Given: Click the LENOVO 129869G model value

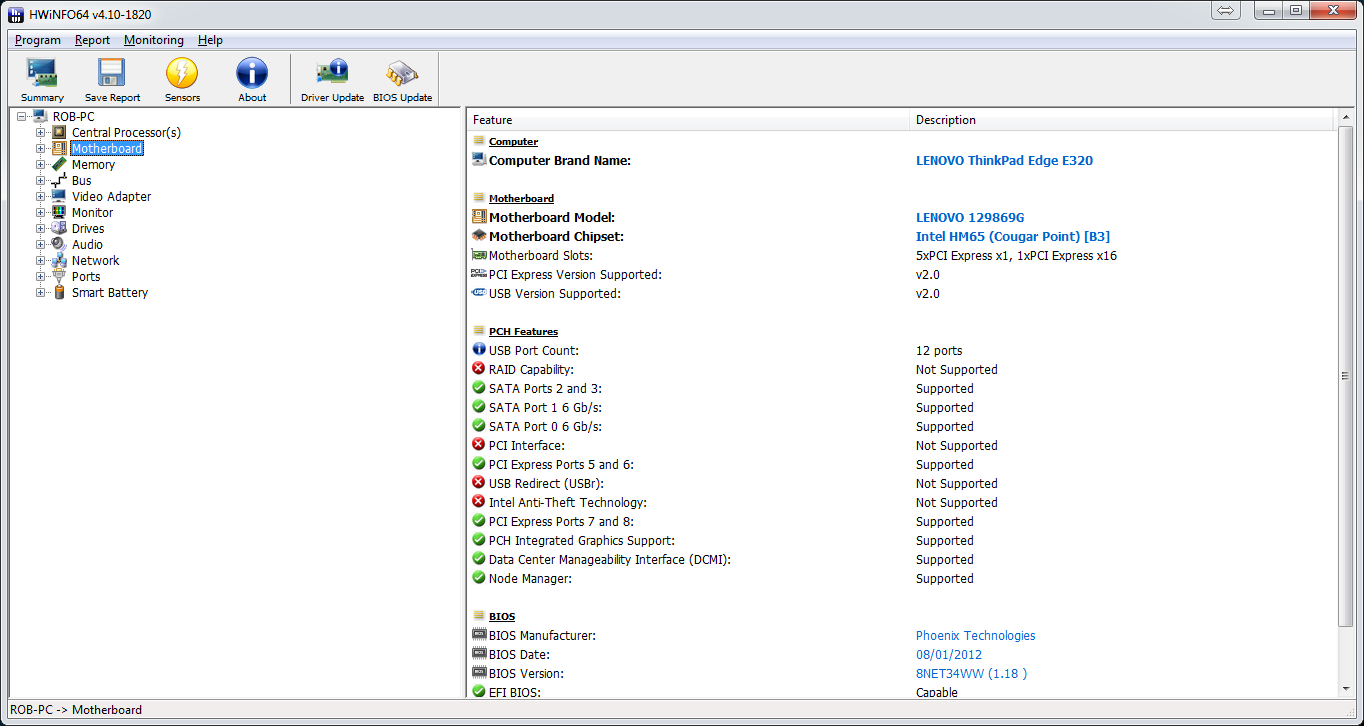Looking at the screenshot, I should (x=970, y=217).
